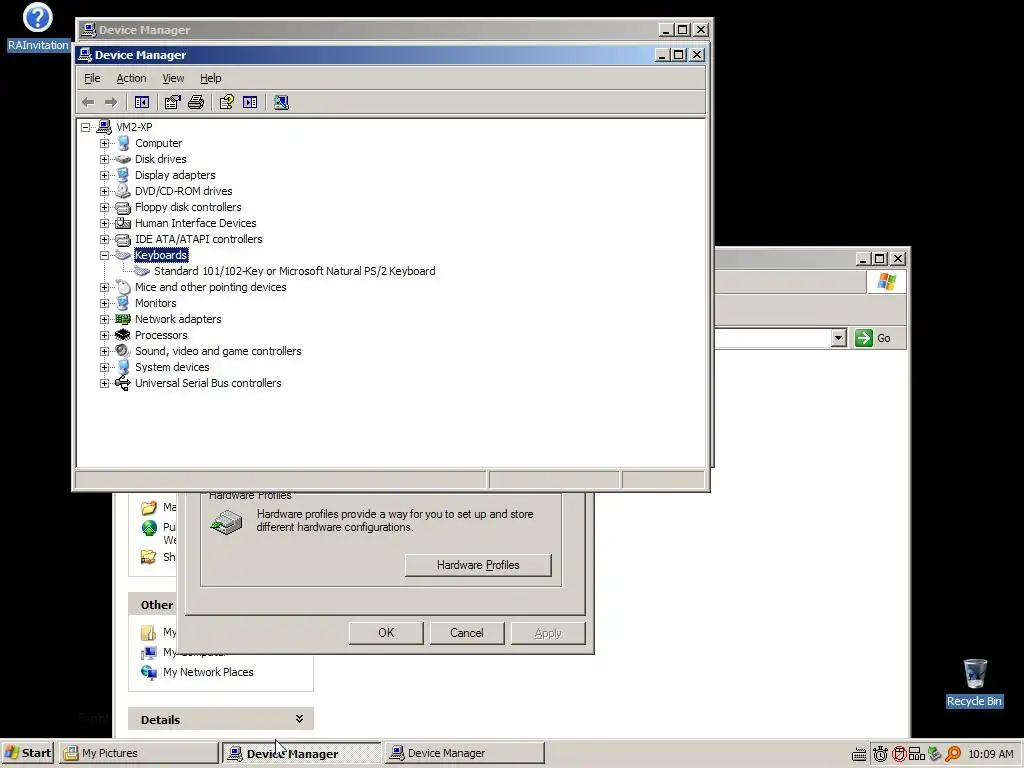Expand the Disk drives node
This screenshot has height=768, width=1024.
104,159
